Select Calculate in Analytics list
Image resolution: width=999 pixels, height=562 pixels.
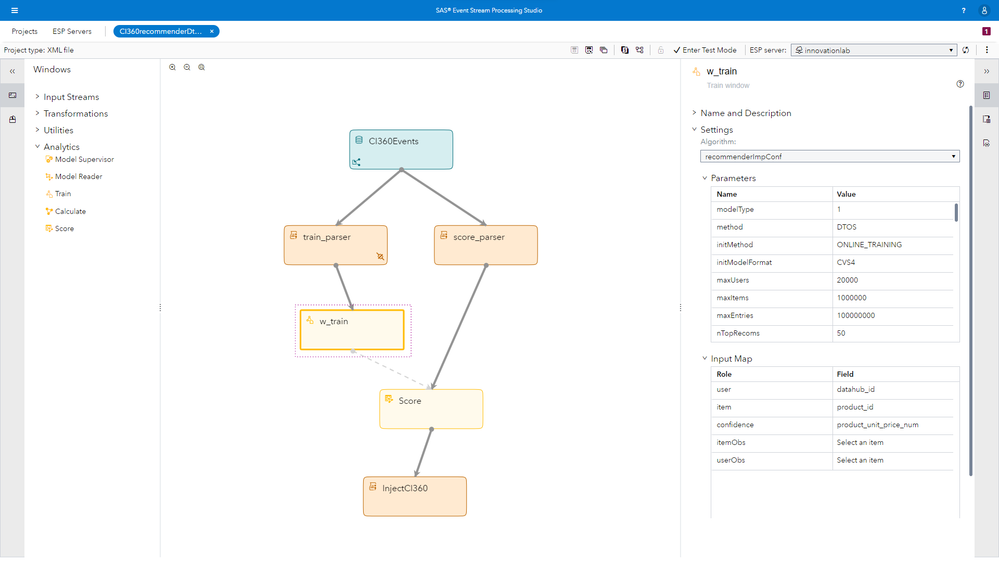coord(65,211)
